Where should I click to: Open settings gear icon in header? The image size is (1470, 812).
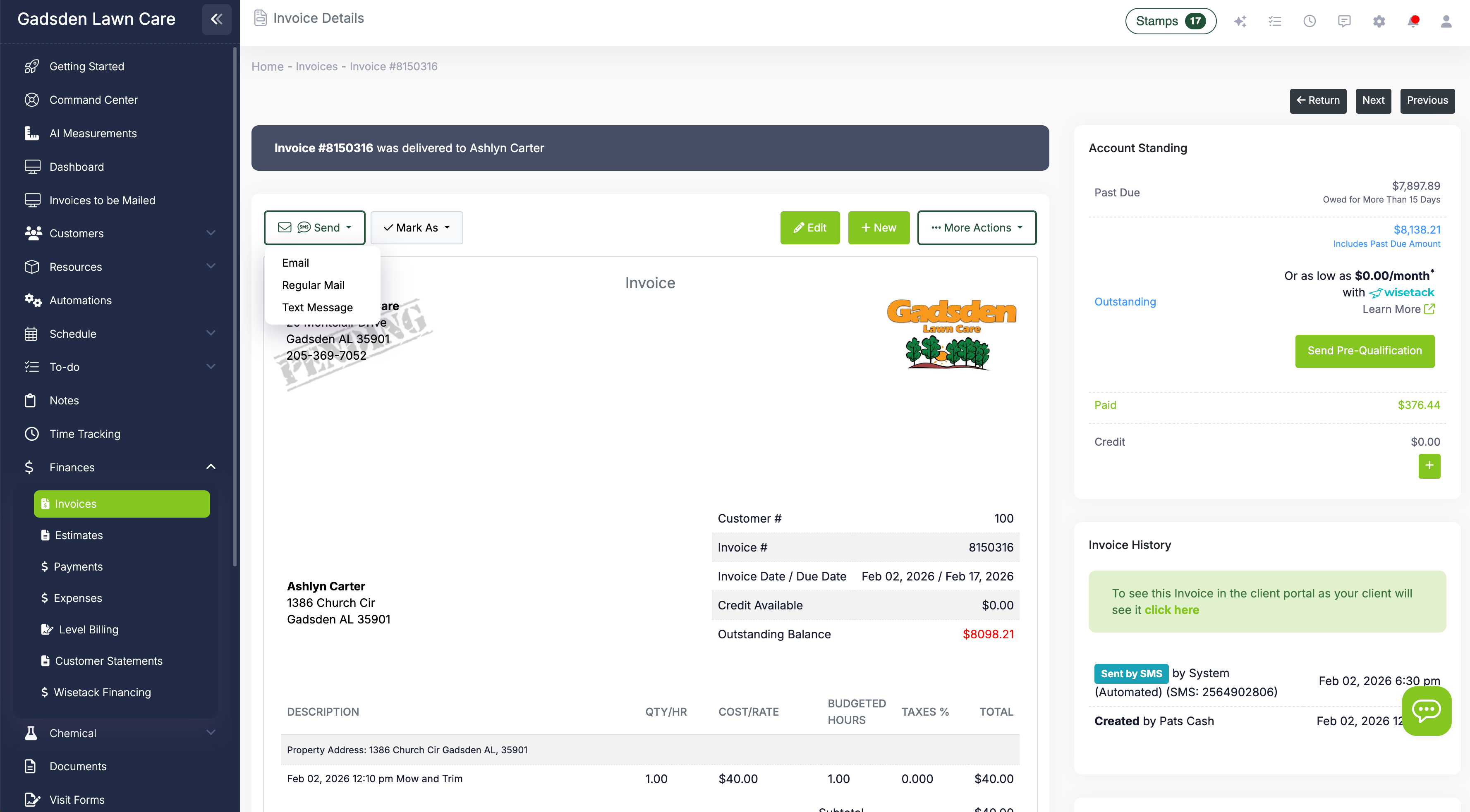click(x=1379, y=21)
